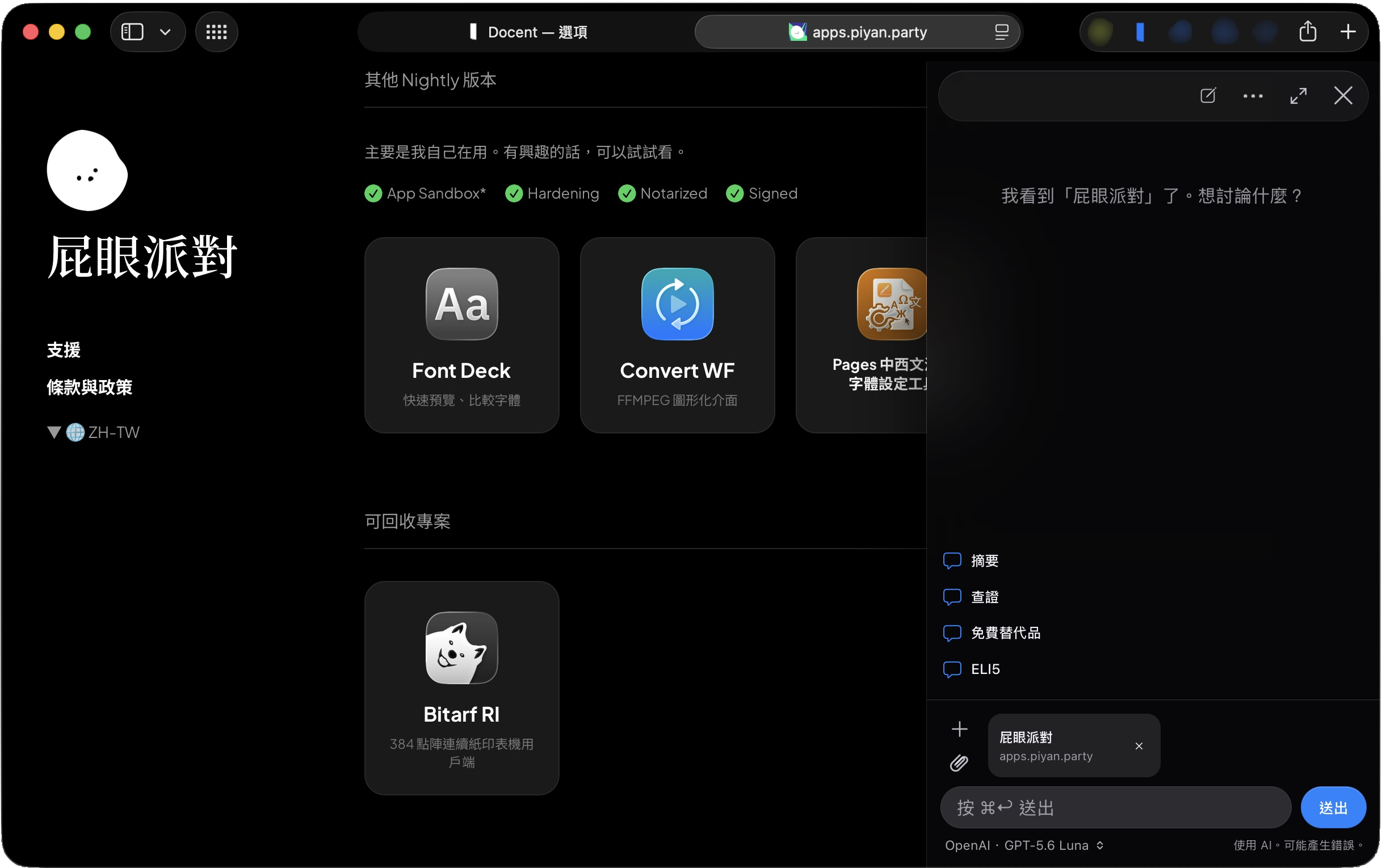
Task: Click the blue 送出 send button
Action: [1333, 808]
